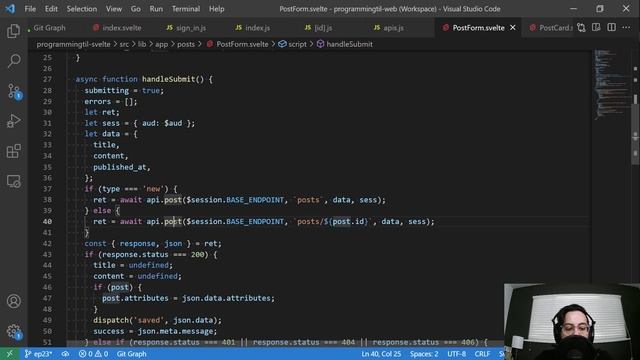Click programmingtil-svelte breadcrumb
The height and width of the screenshot is (360, 640).
(x=73, y=44)
